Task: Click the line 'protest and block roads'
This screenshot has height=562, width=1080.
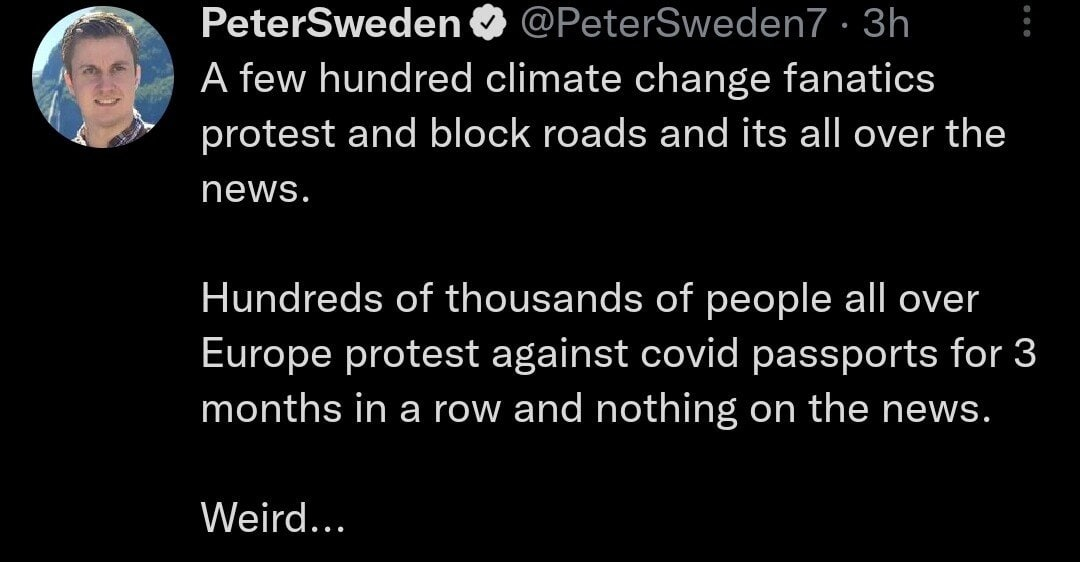Action: (x=602, y=133)
